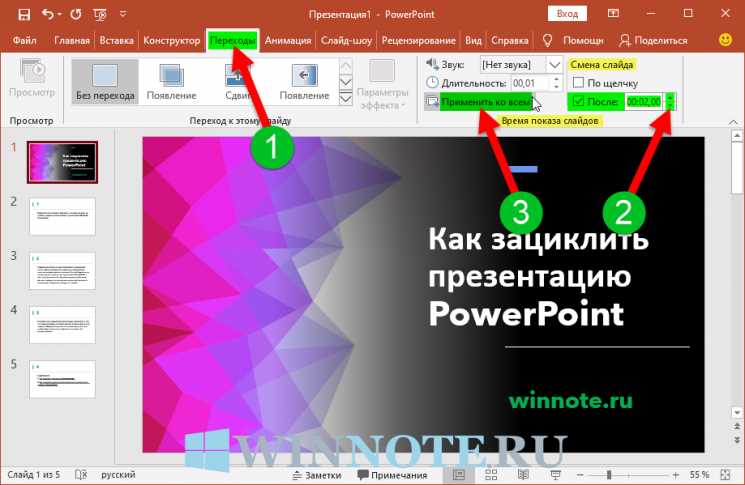Image resolution: width=745 pixels, height=485 pixels.
Task: Click the Undo arrow icon
Action: 48,14
